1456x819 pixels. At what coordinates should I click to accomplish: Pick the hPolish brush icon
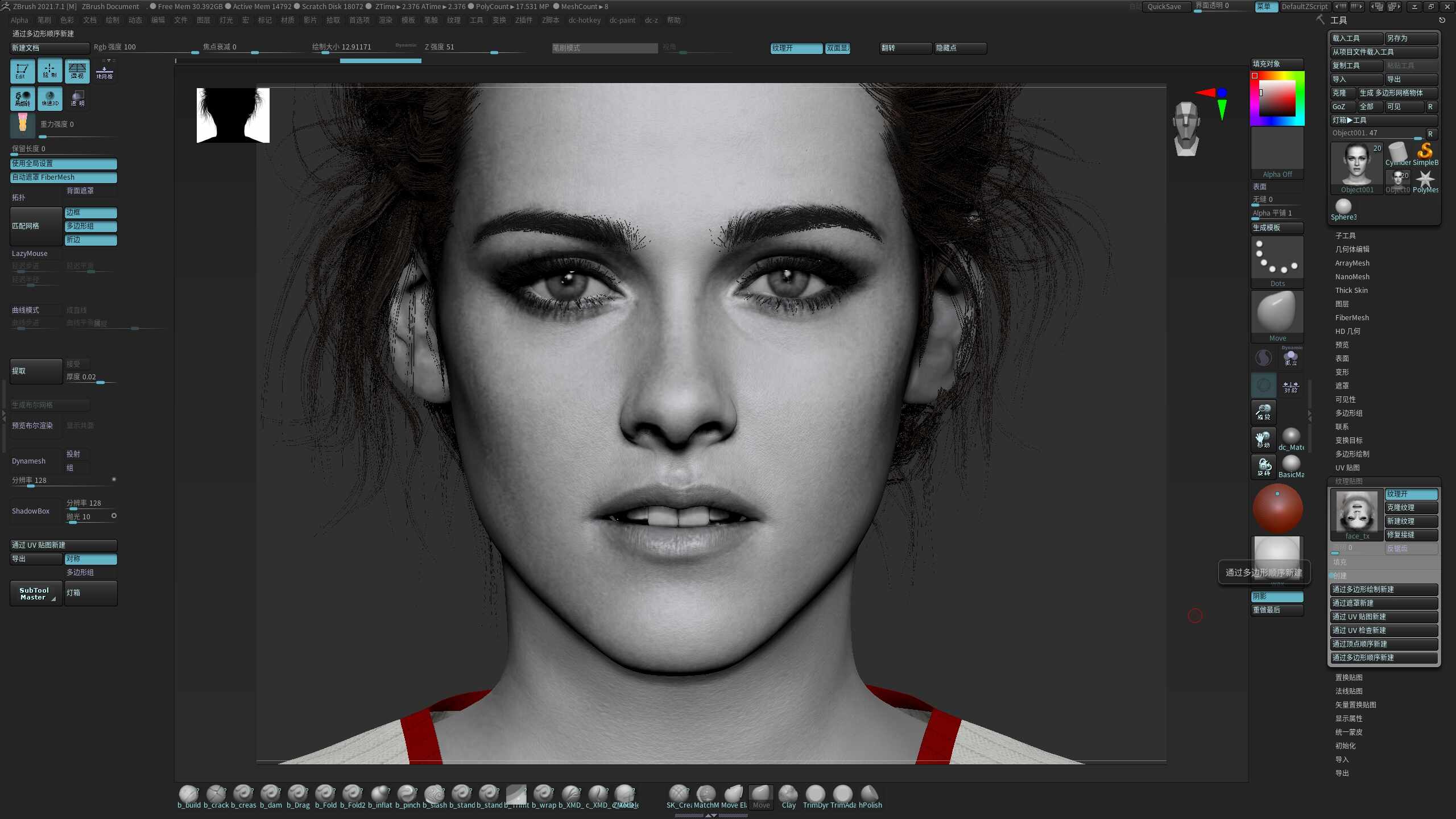click(x=870, y=797)
